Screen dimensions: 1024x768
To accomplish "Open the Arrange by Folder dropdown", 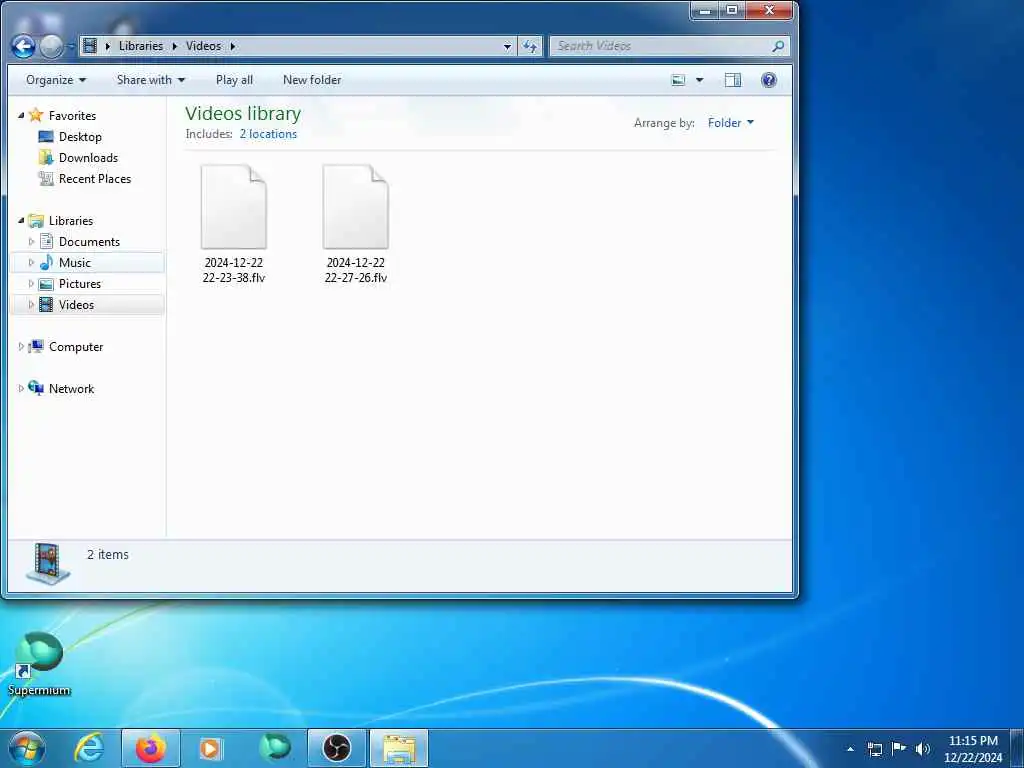I will click(731, 123).
